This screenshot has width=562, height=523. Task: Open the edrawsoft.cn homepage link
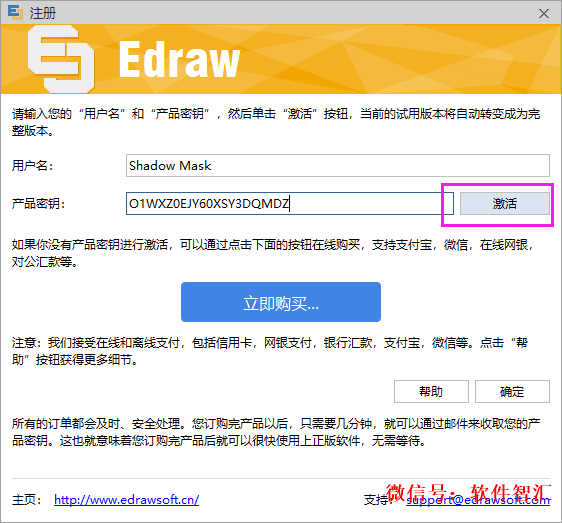127,499
